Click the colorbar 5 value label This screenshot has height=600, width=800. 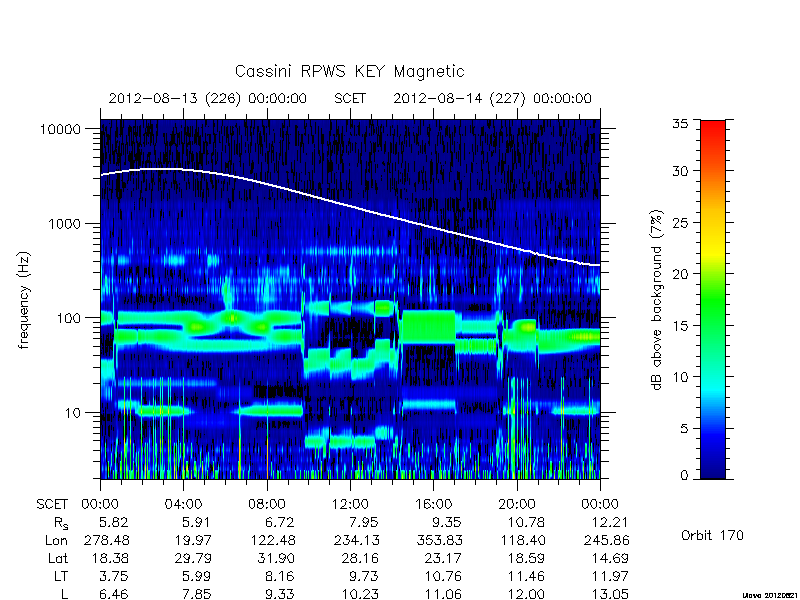click(684, 429)
